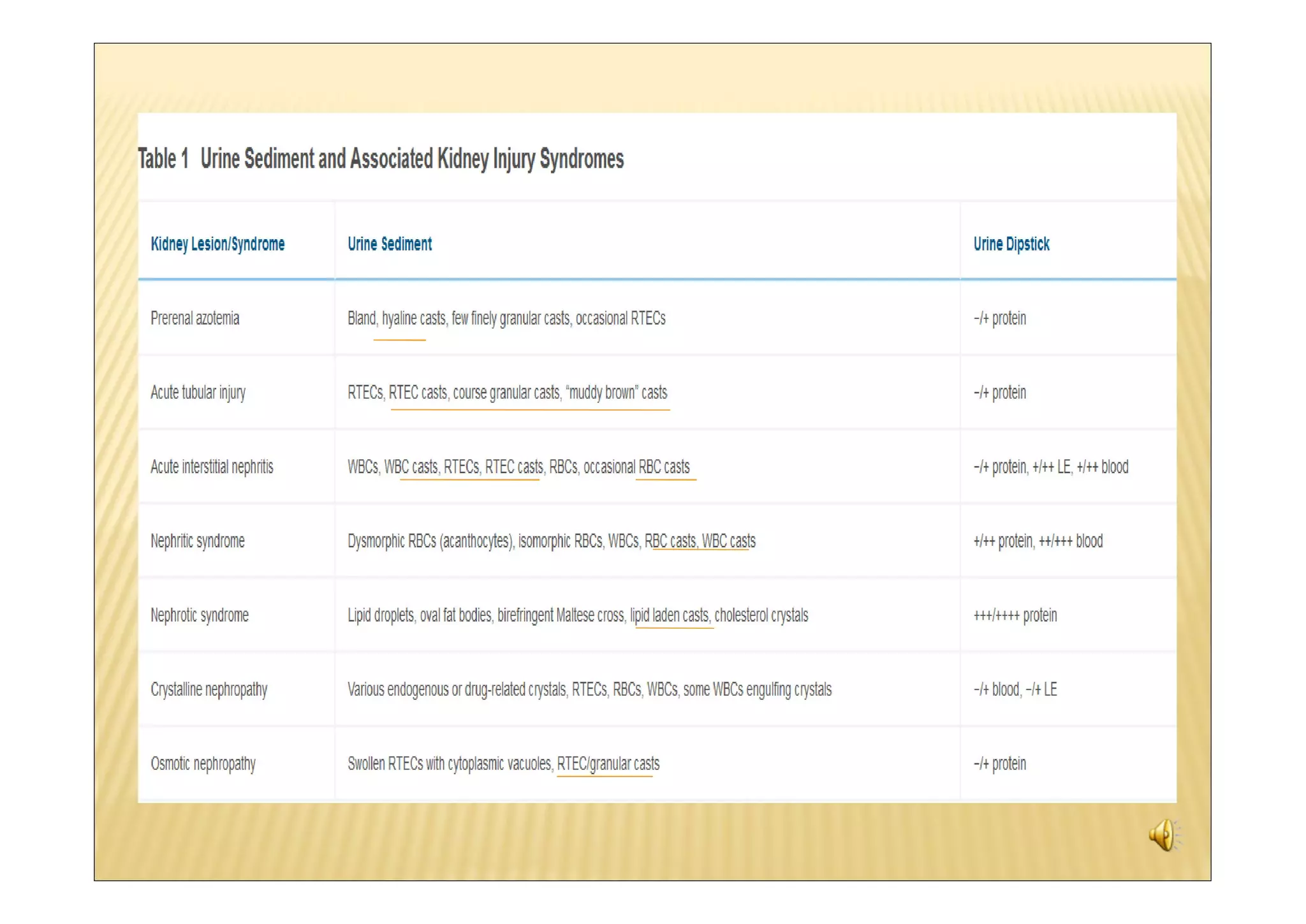Click the Nephritic syndrome row label
The width and height of the screenshot is (1306, 924).
[197, 541]
